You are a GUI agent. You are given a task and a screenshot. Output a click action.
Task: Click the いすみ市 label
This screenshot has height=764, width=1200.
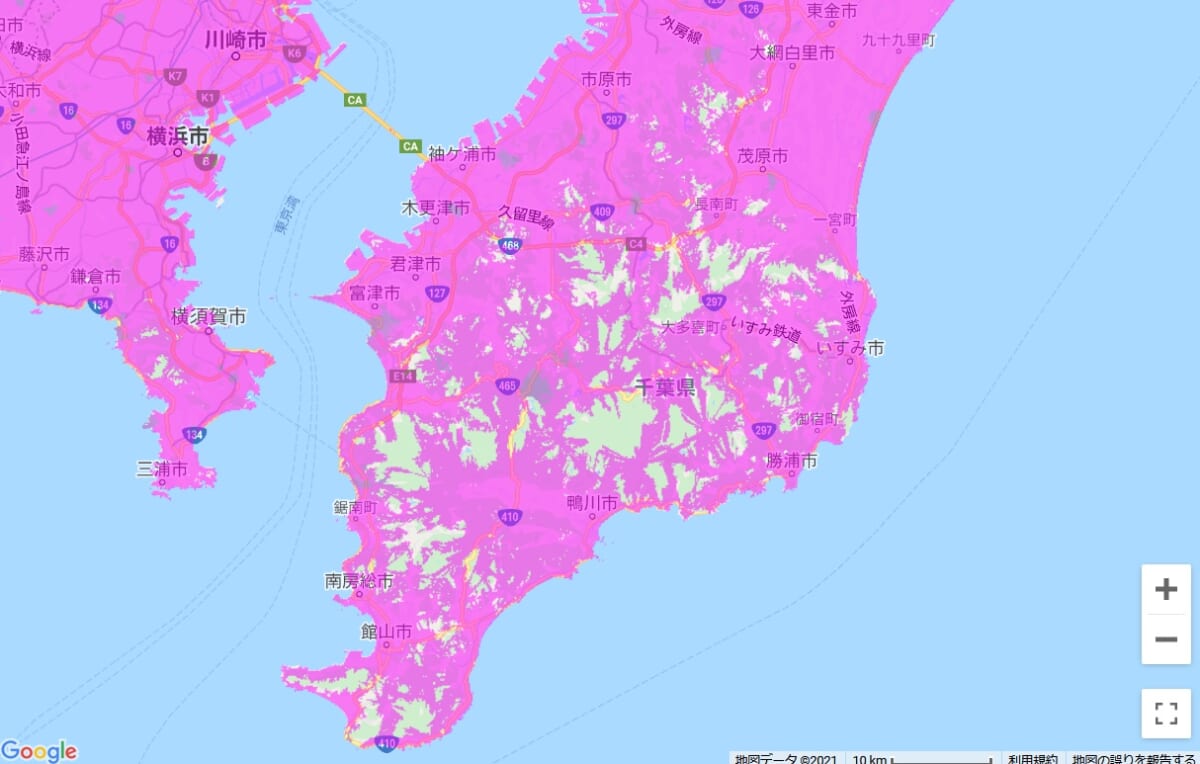[850, 348]
